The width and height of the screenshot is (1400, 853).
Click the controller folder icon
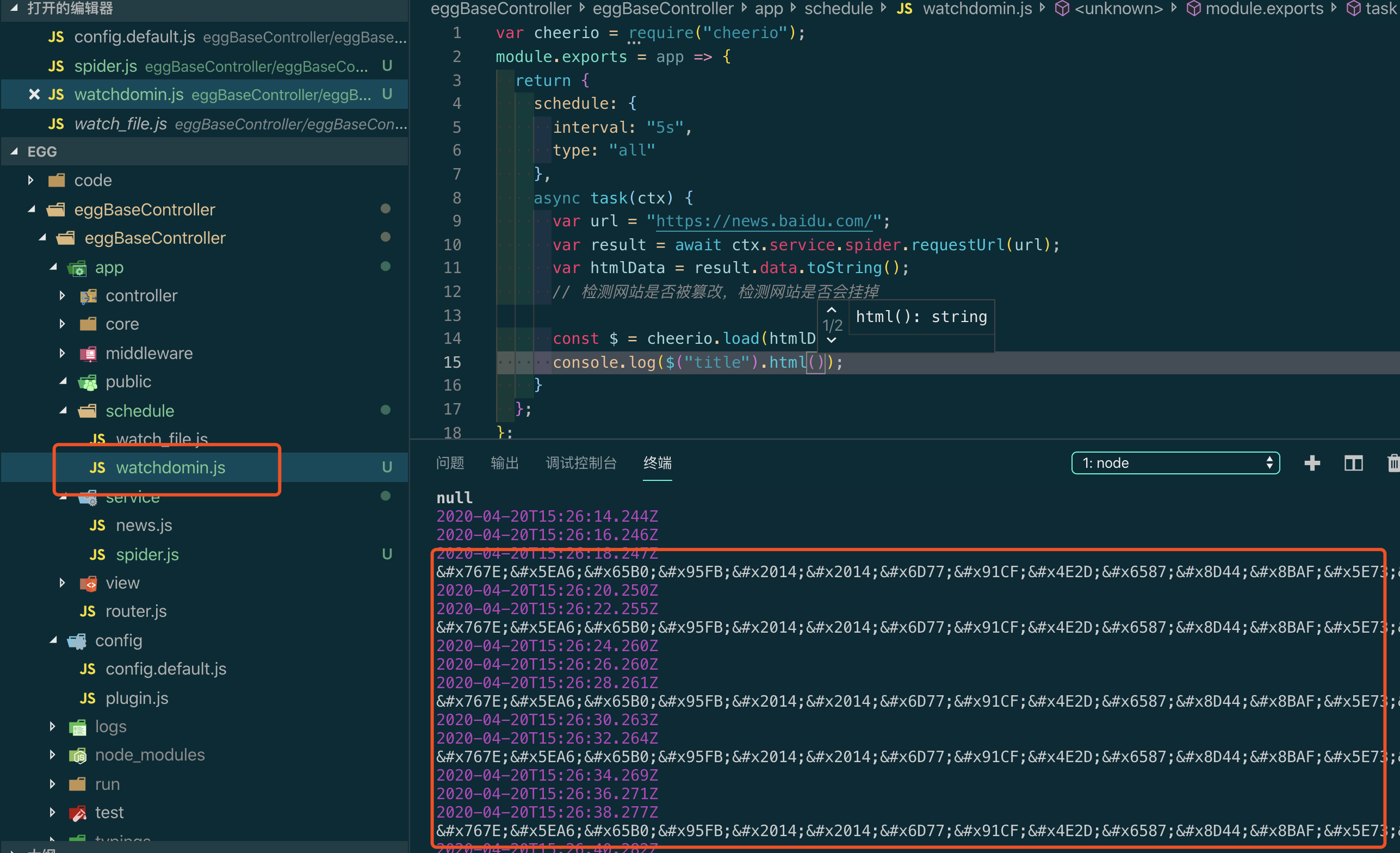pyautogui.click(x=88, y=296)
